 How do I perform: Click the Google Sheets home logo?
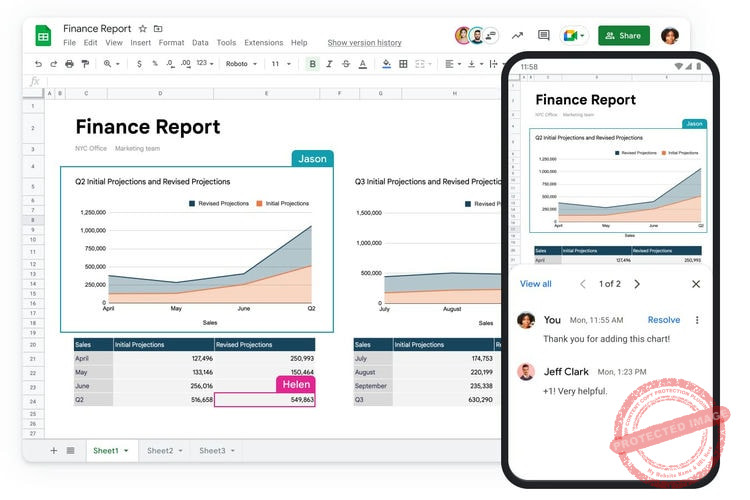coord(43,35)
